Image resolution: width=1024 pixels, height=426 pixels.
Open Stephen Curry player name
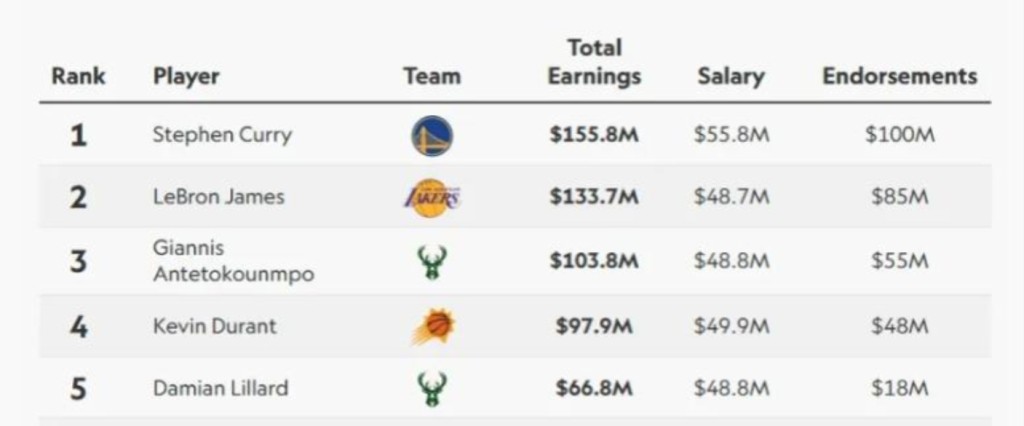222,136
